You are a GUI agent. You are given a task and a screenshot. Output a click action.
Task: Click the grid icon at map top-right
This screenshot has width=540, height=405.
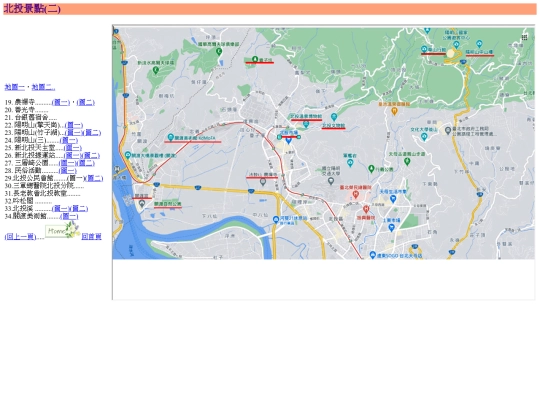525,37
